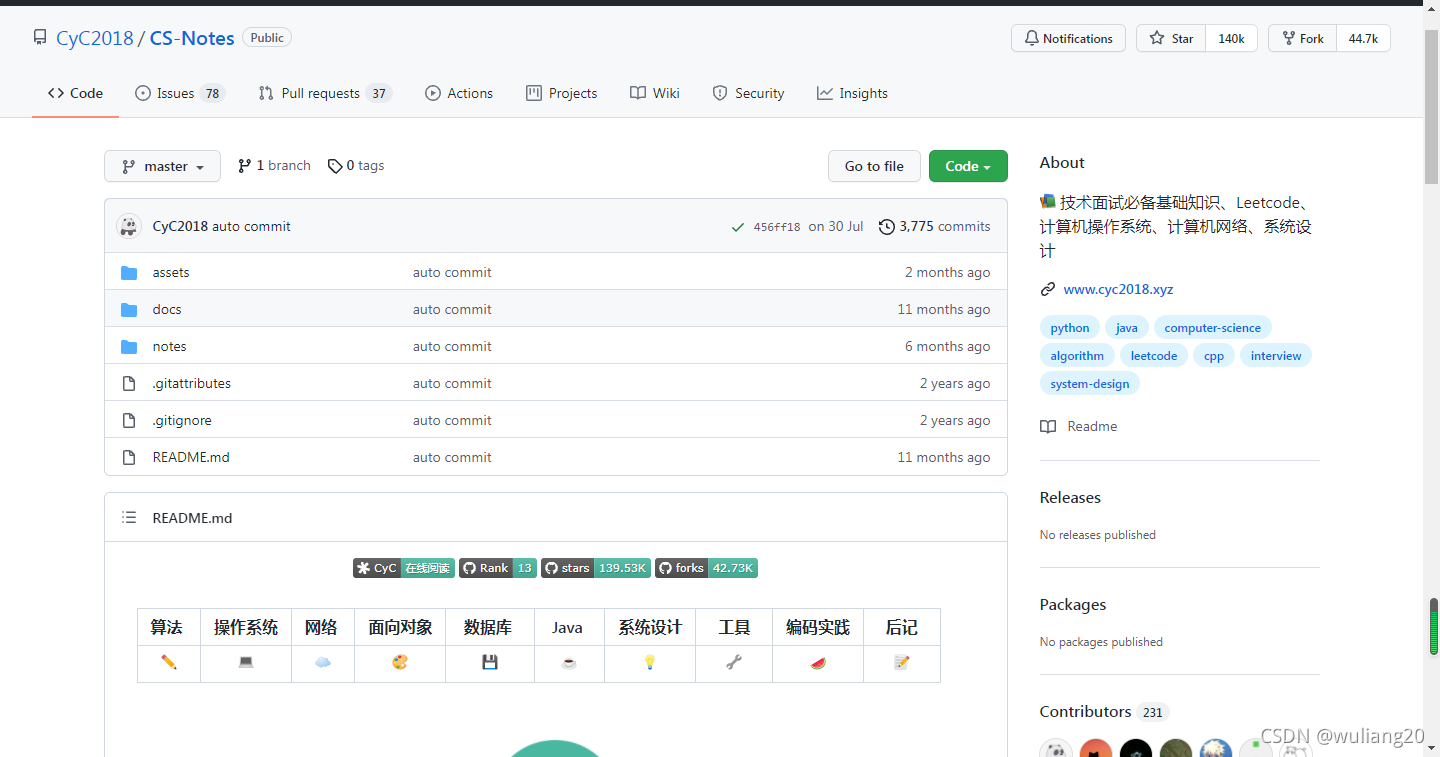Open the CS-Notes repository link
Image resolution: width=1440 pixels, height=757 pixels.
(x=192, y=38)
